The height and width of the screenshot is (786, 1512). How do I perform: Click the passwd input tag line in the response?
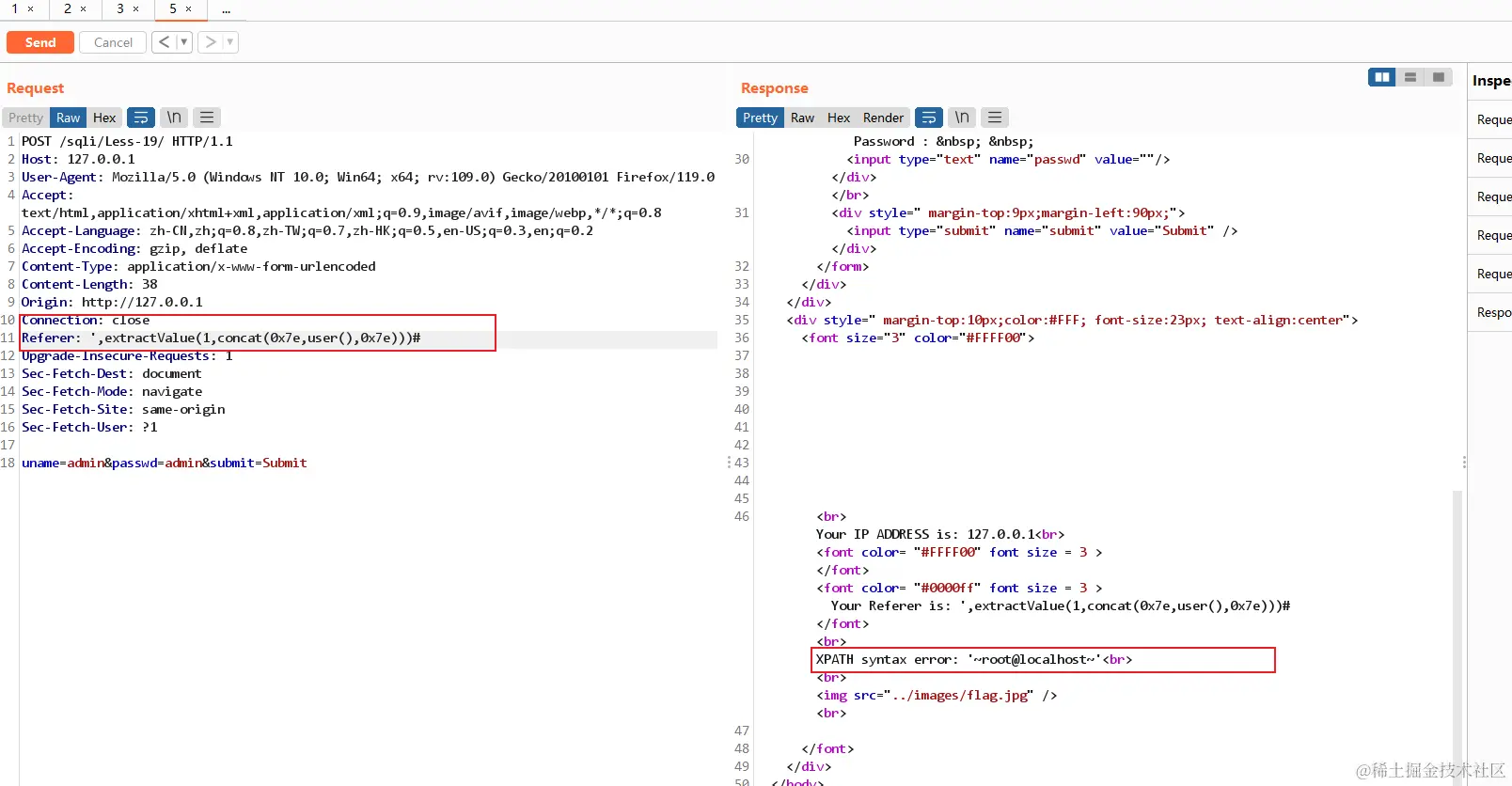coord(1008,159)
